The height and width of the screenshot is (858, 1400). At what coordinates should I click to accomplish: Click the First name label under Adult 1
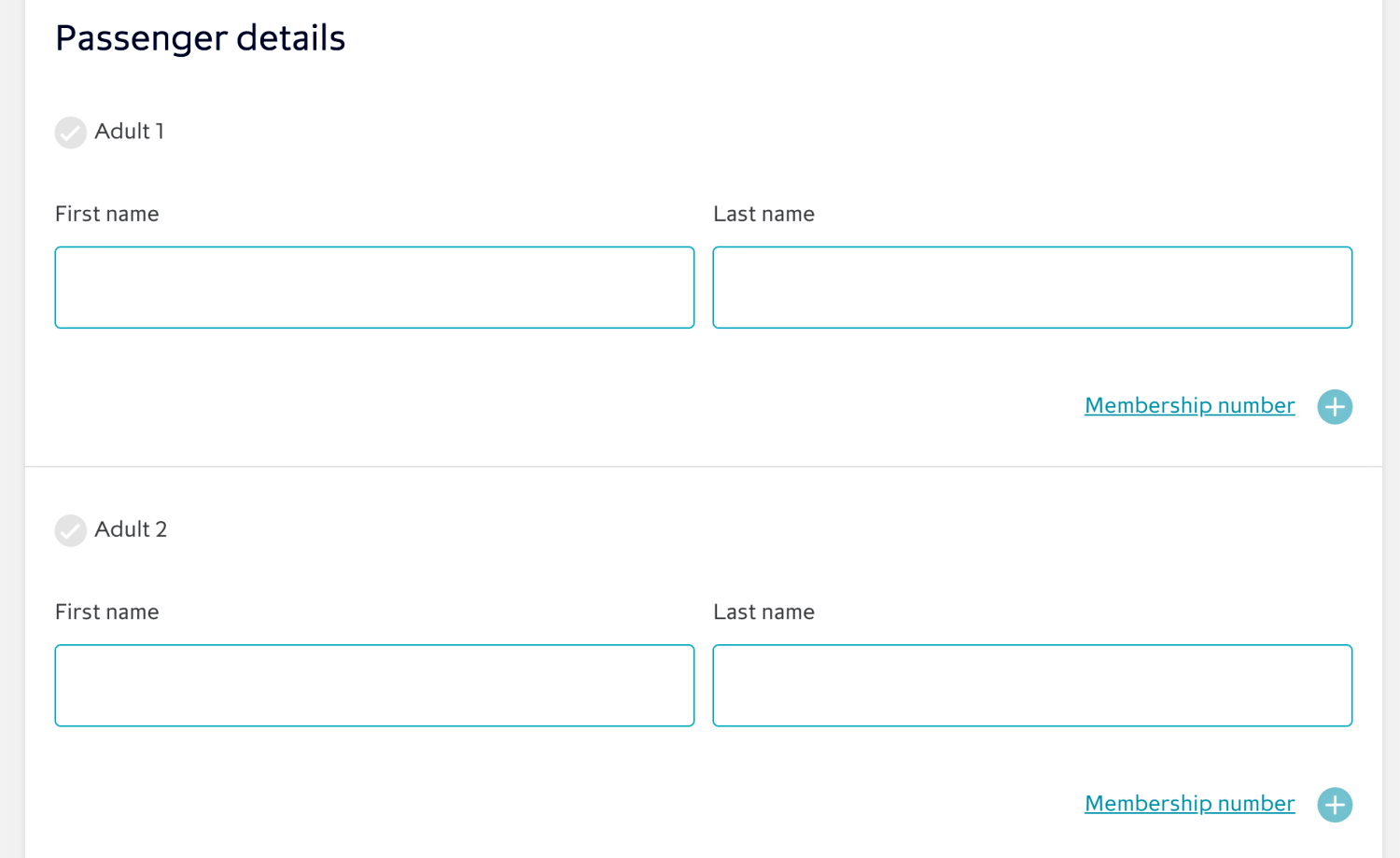pos(106,214)
